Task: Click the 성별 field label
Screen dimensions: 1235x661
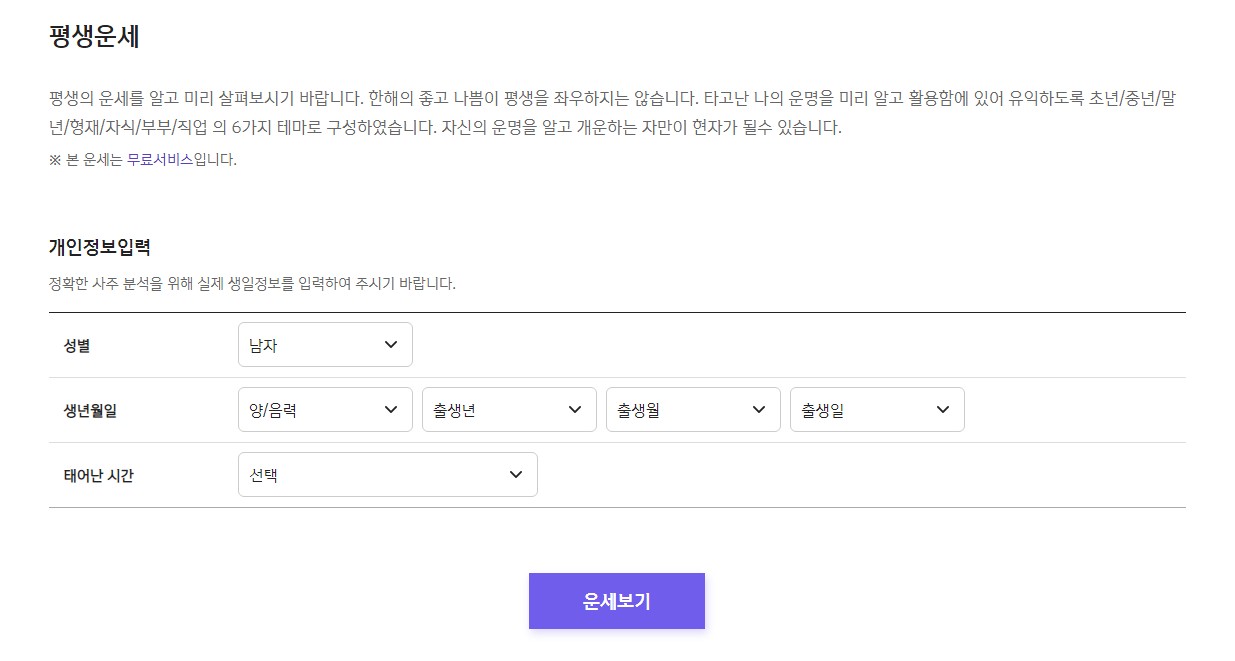Action: click(x=75, y=344)
